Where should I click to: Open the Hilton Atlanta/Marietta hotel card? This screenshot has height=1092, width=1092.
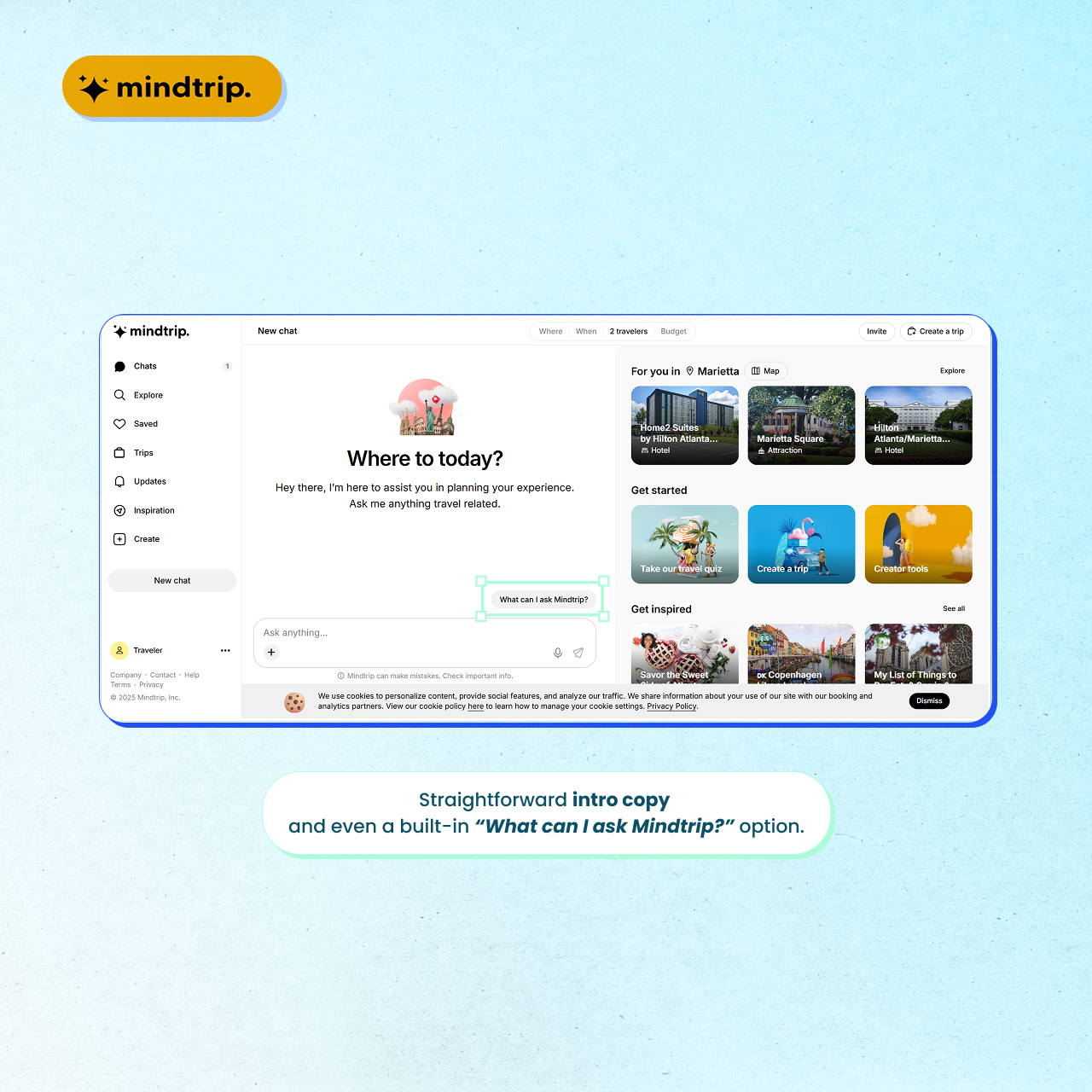(919, 426)
